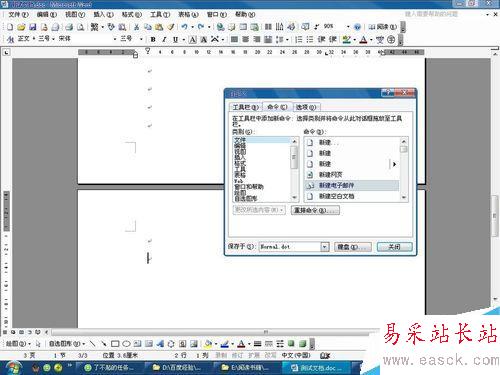Open the Zoom 90% dropdown

point(348,27)
